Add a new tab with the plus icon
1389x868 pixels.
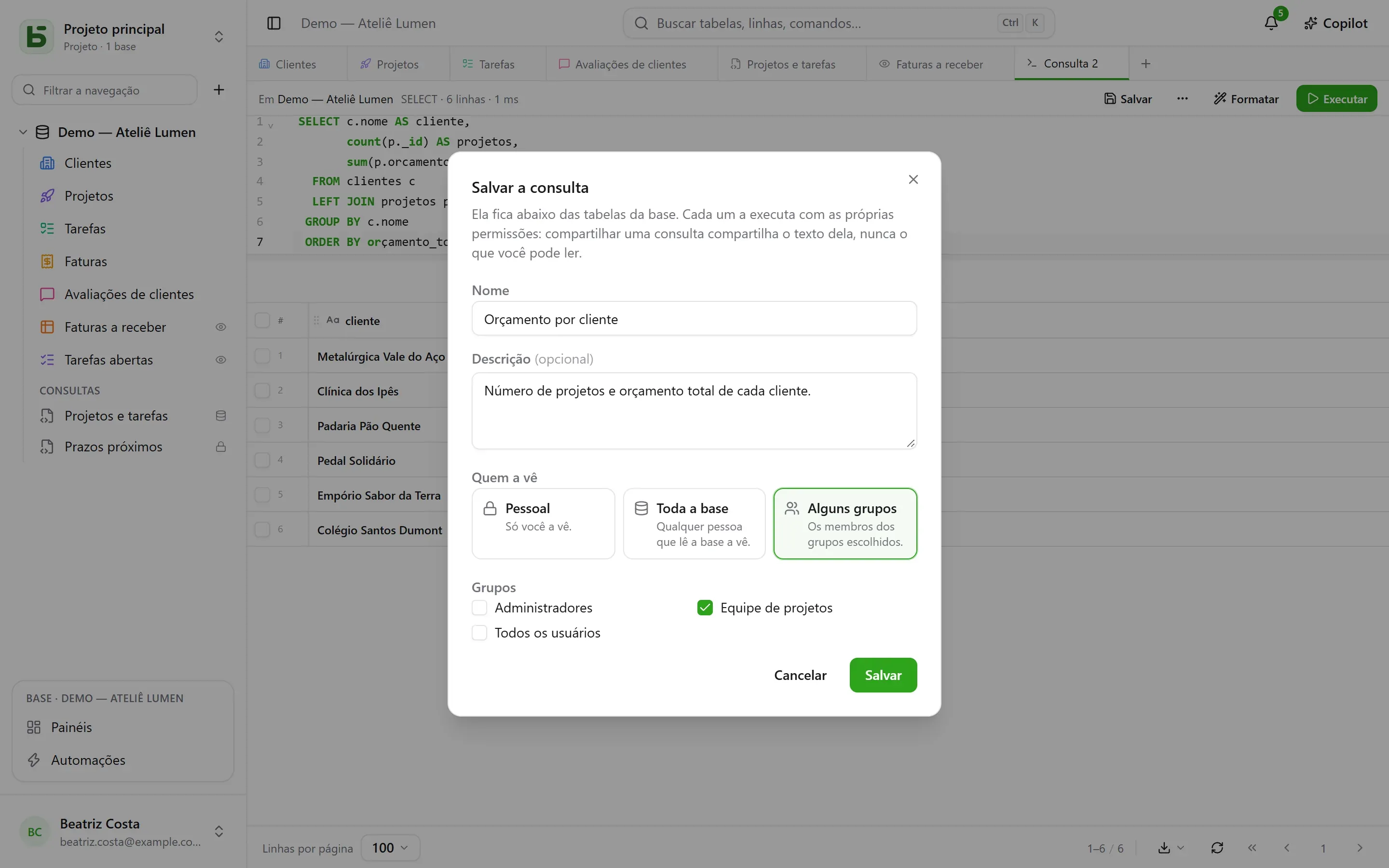click(x=1145, y=64)
